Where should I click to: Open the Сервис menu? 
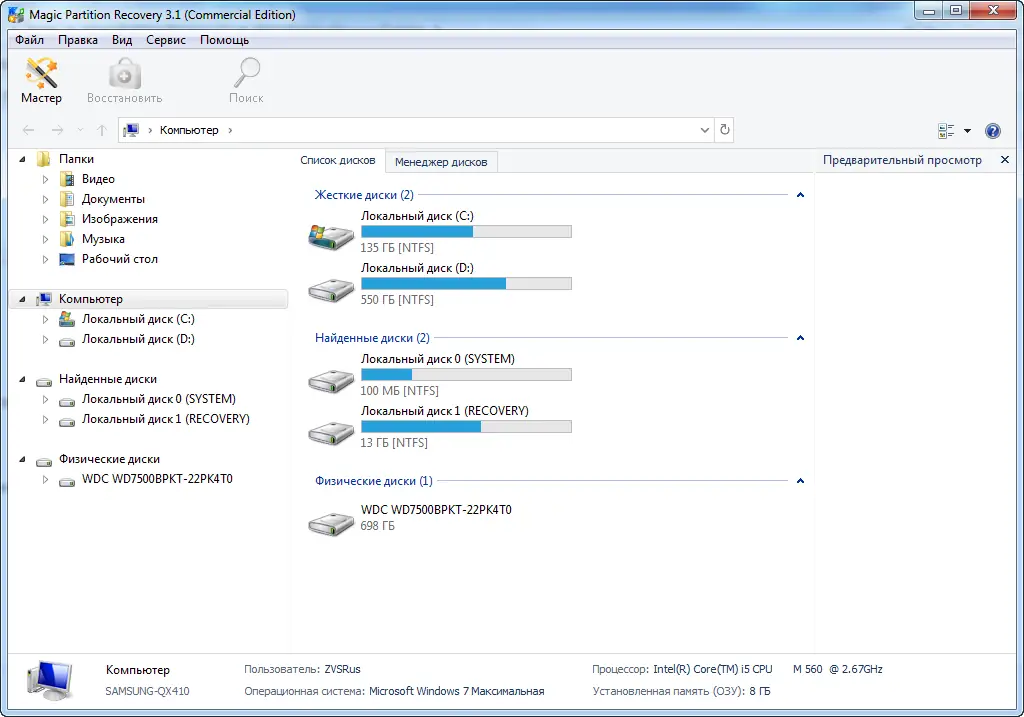coord(165,40)
